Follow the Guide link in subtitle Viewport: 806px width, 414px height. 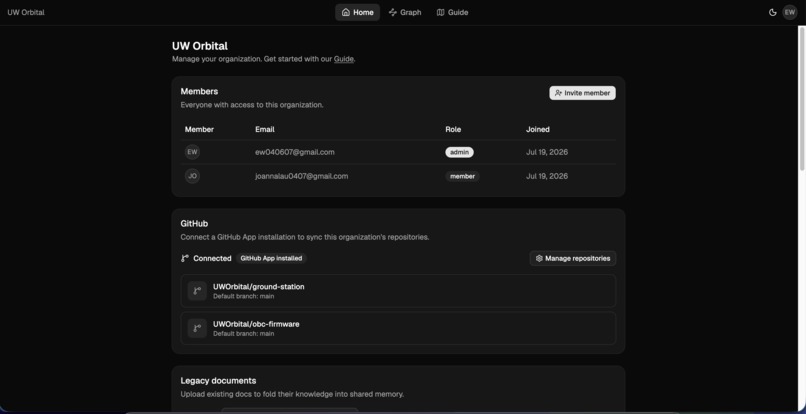(343, 59)
